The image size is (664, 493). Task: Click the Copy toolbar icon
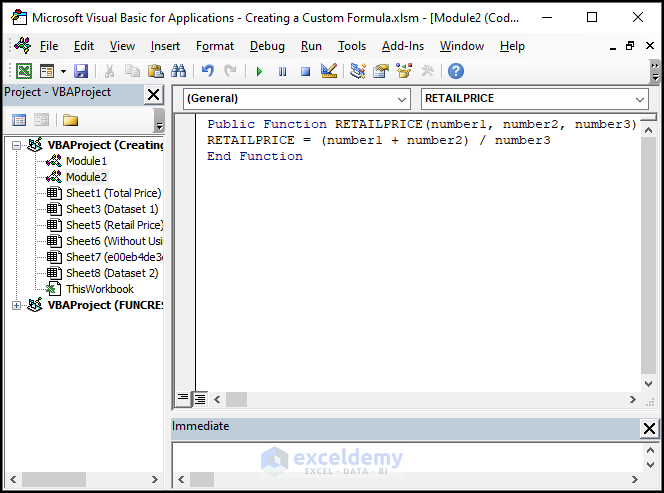pos(132,71)
